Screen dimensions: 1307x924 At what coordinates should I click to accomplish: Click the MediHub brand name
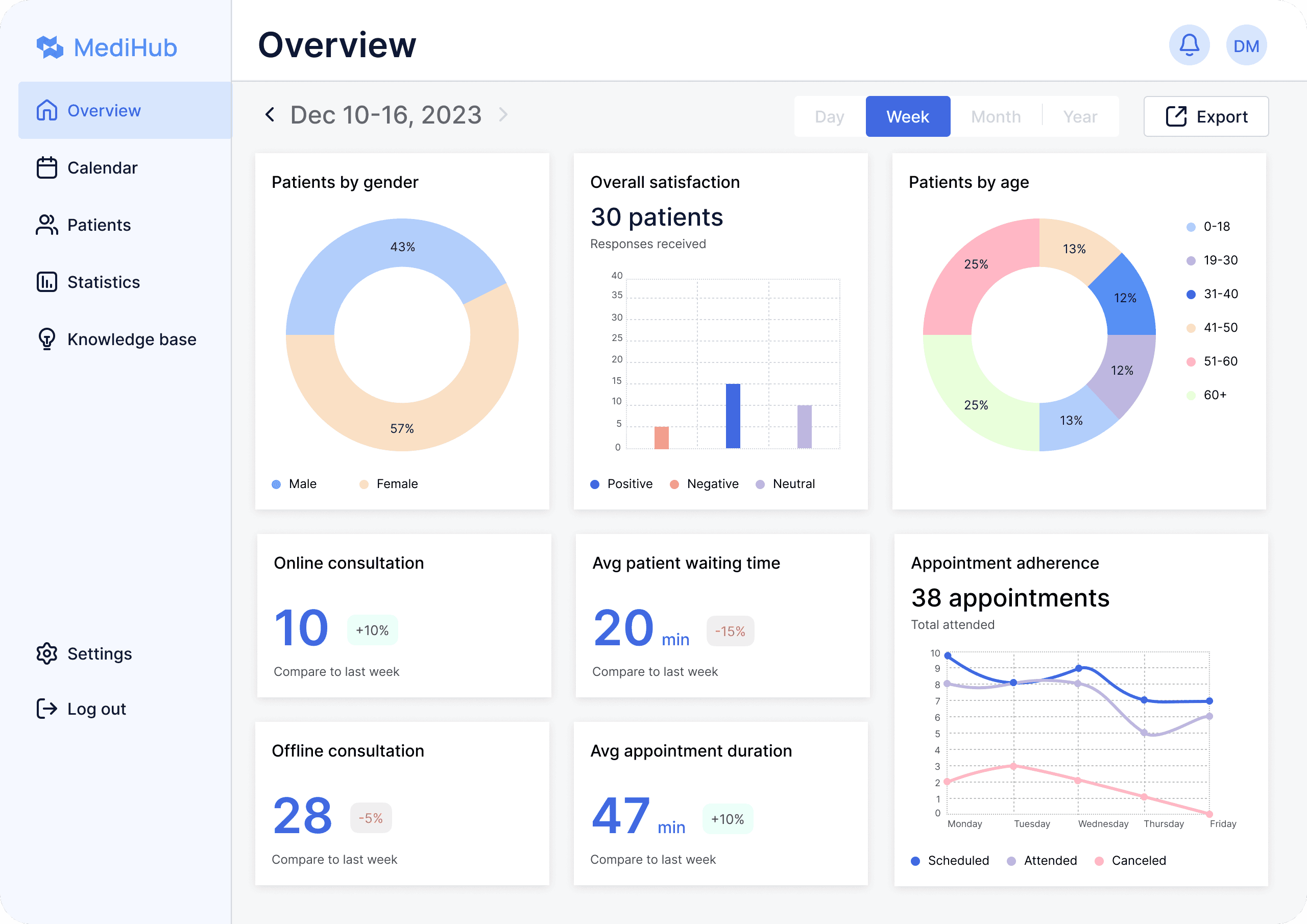click(126, 48)
